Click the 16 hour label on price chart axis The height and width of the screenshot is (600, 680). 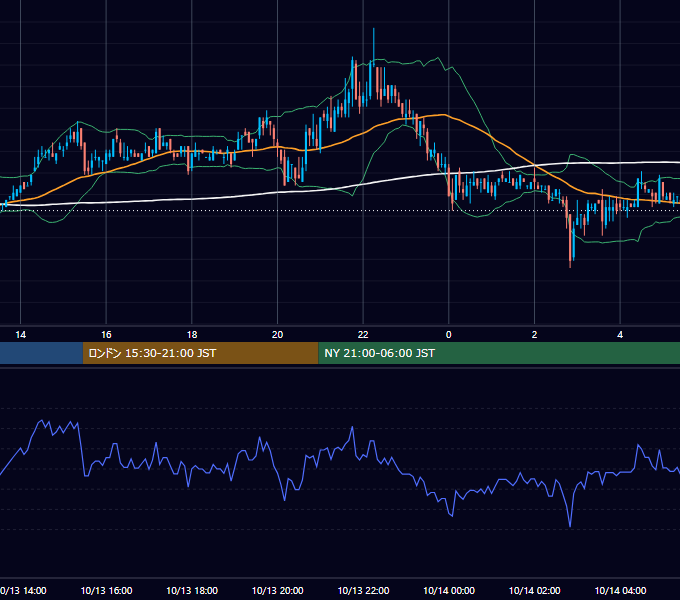point(106,335)
